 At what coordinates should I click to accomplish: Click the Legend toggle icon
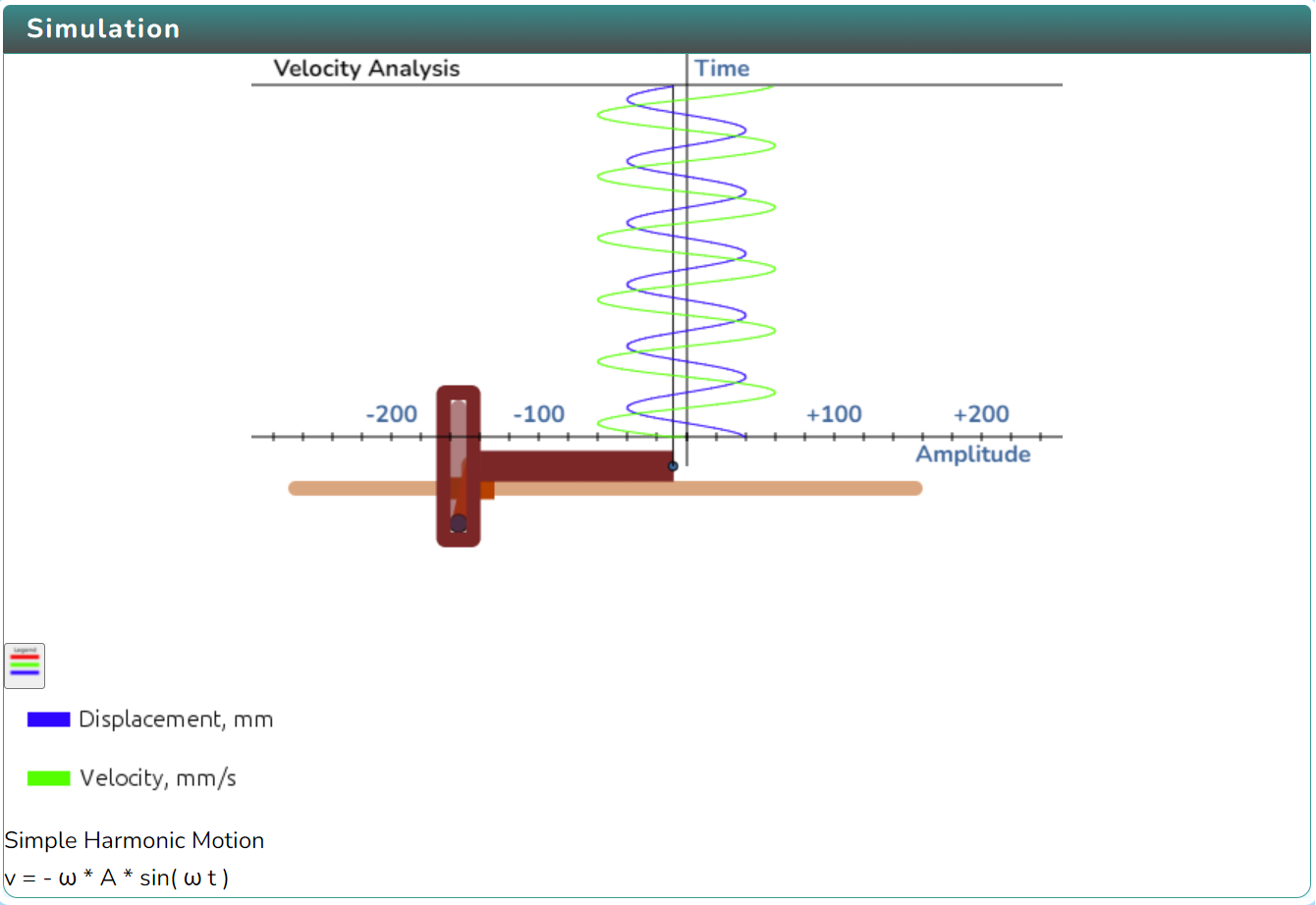pos(25,665)
